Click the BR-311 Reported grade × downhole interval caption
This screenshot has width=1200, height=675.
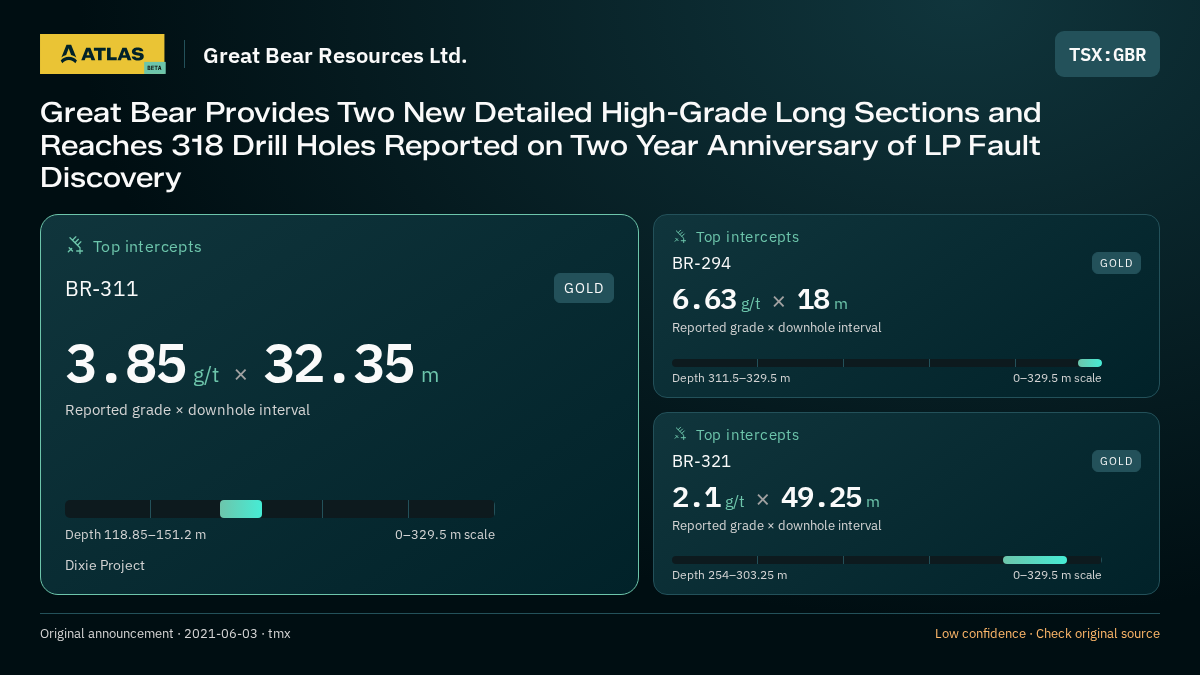click(187, 410)
